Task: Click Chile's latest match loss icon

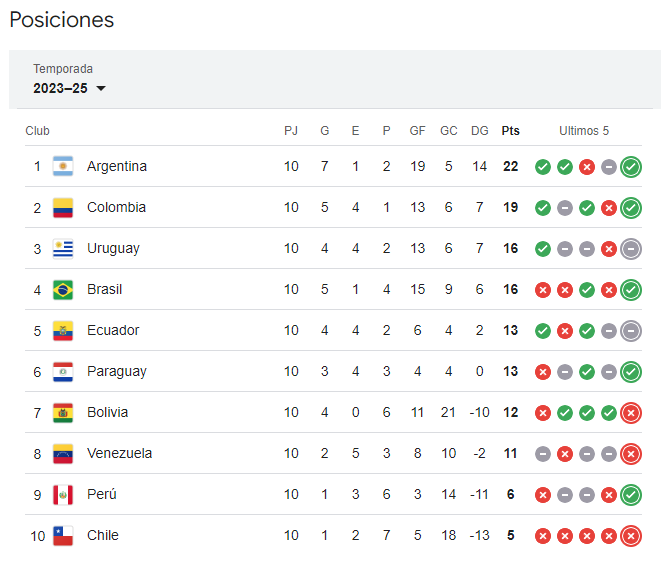Action: click(630, 535)
